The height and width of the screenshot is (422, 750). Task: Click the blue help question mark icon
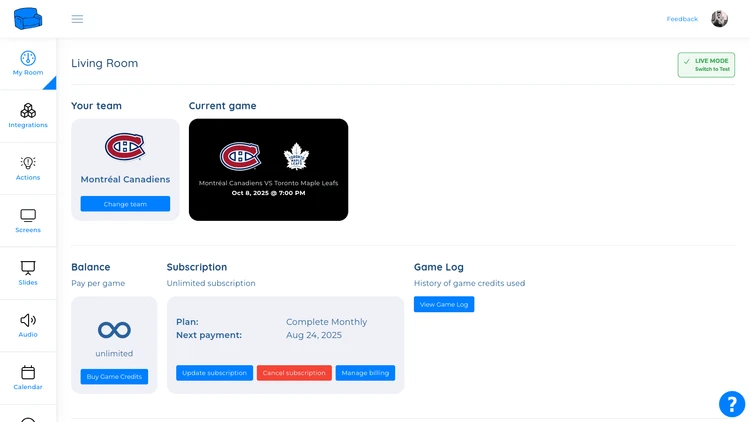pyautogui.click(x=732, y=404)
